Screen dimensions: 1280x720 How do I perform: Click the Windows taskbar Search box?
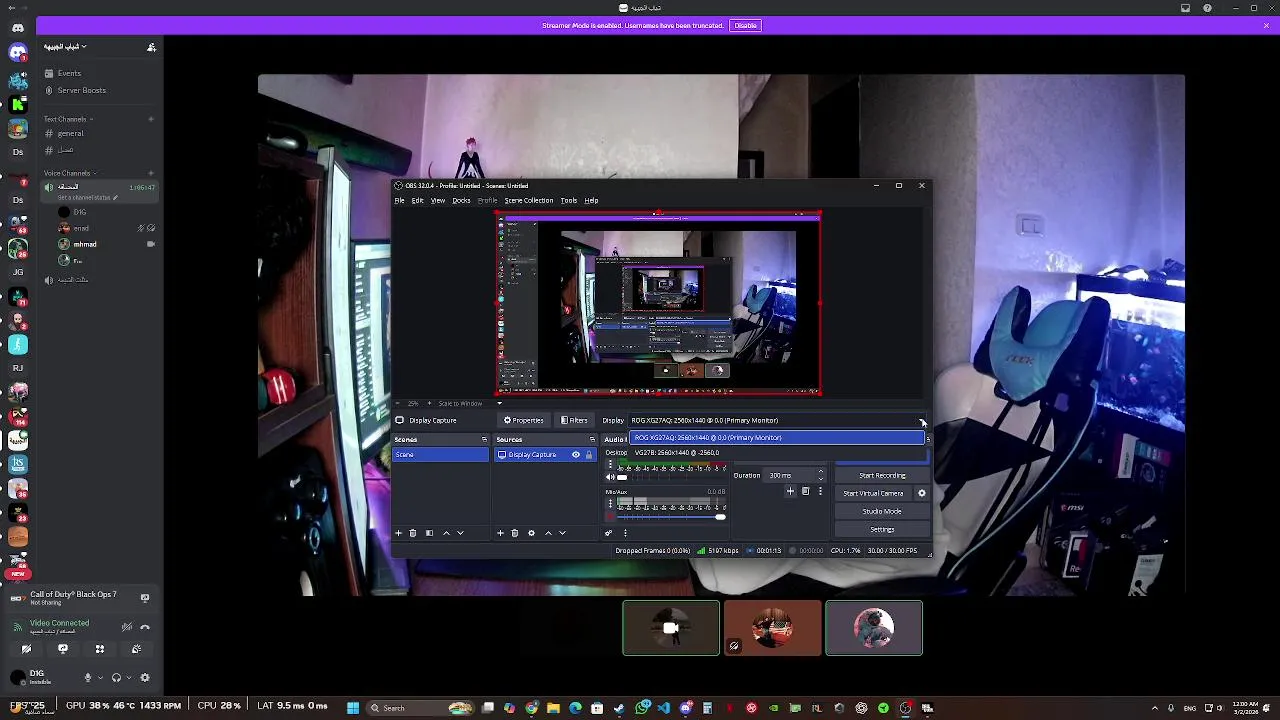pos(418,708)
